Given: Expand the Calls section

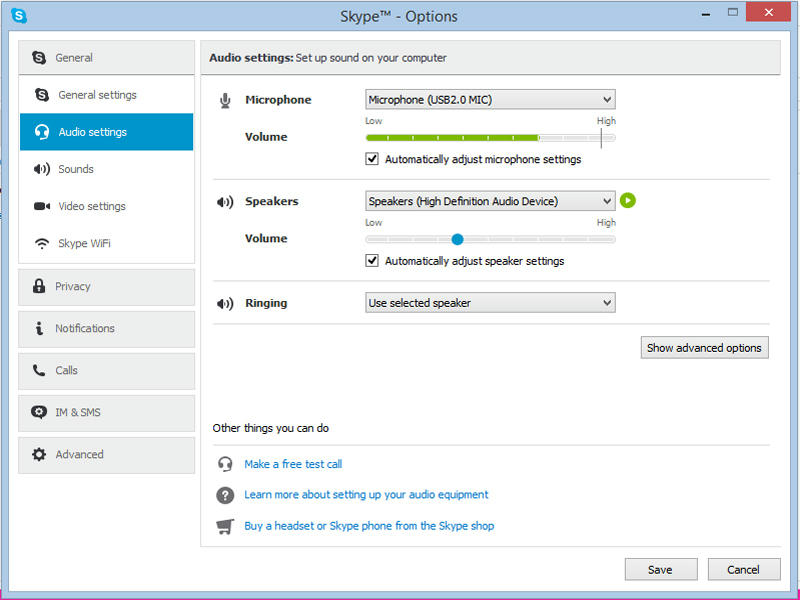Looking at the screenshot, I should click(x=107, y=371).
